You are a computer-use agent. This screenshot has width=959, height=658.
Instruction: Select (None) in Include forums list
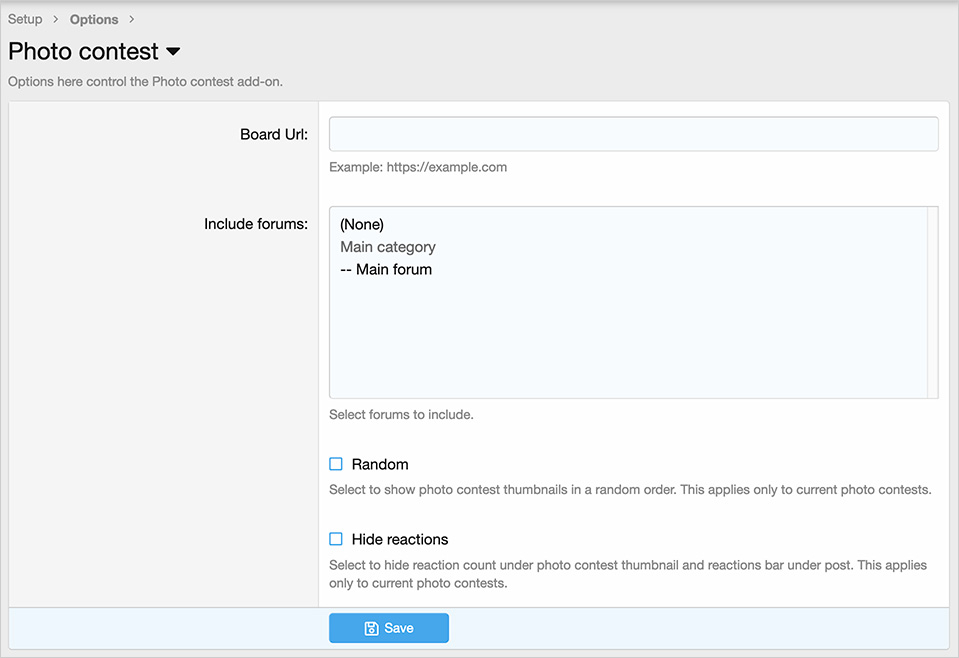362,224
